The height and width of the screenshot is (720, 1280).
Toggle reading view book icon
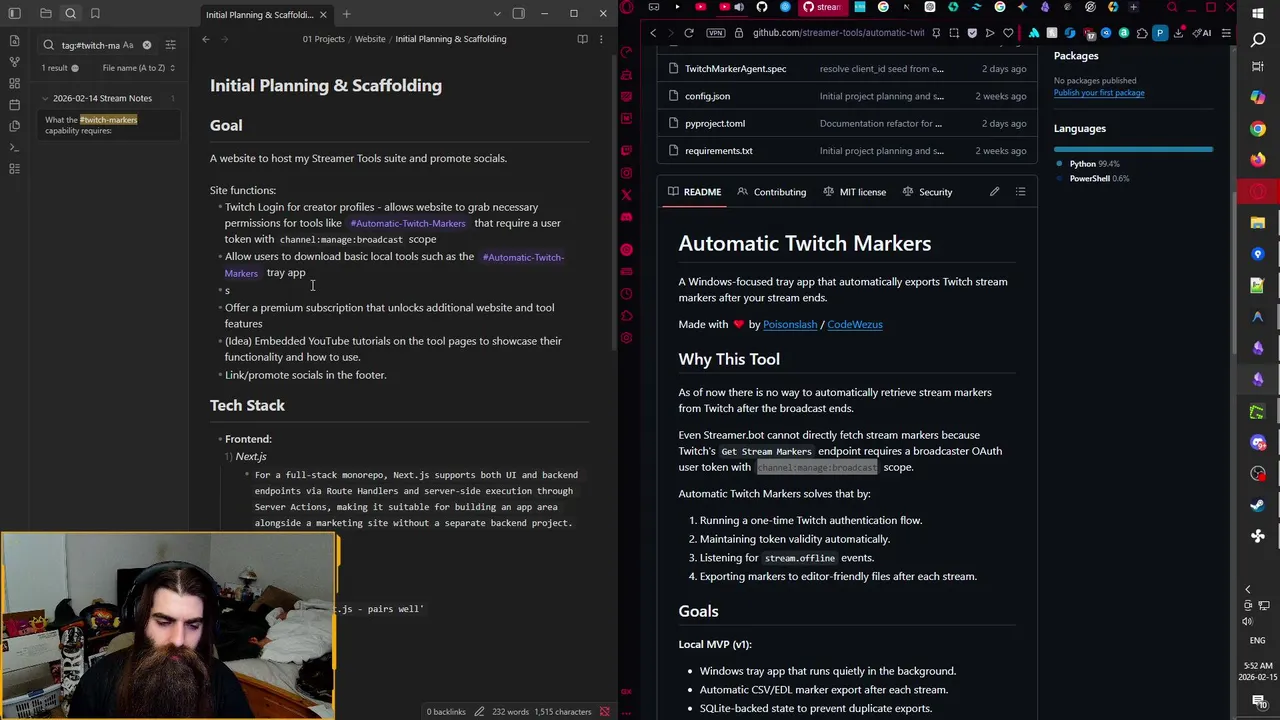582,39
